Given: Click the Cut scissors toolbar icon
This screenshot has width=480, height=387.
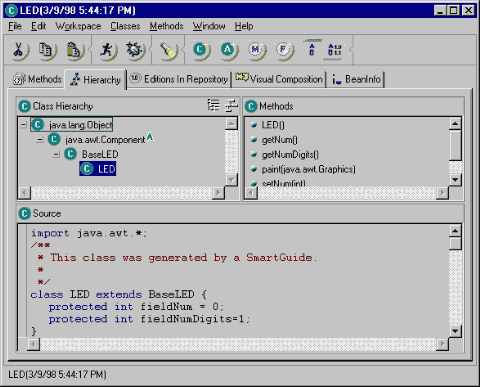Looking at the screenshot, I should tap(19, 50).
